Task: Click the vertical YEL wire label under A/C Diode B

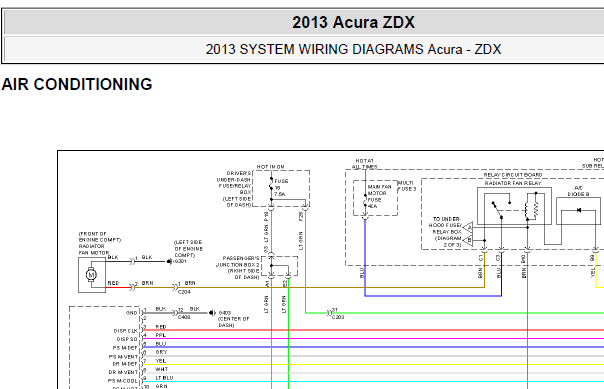Action: coord(593,273)
